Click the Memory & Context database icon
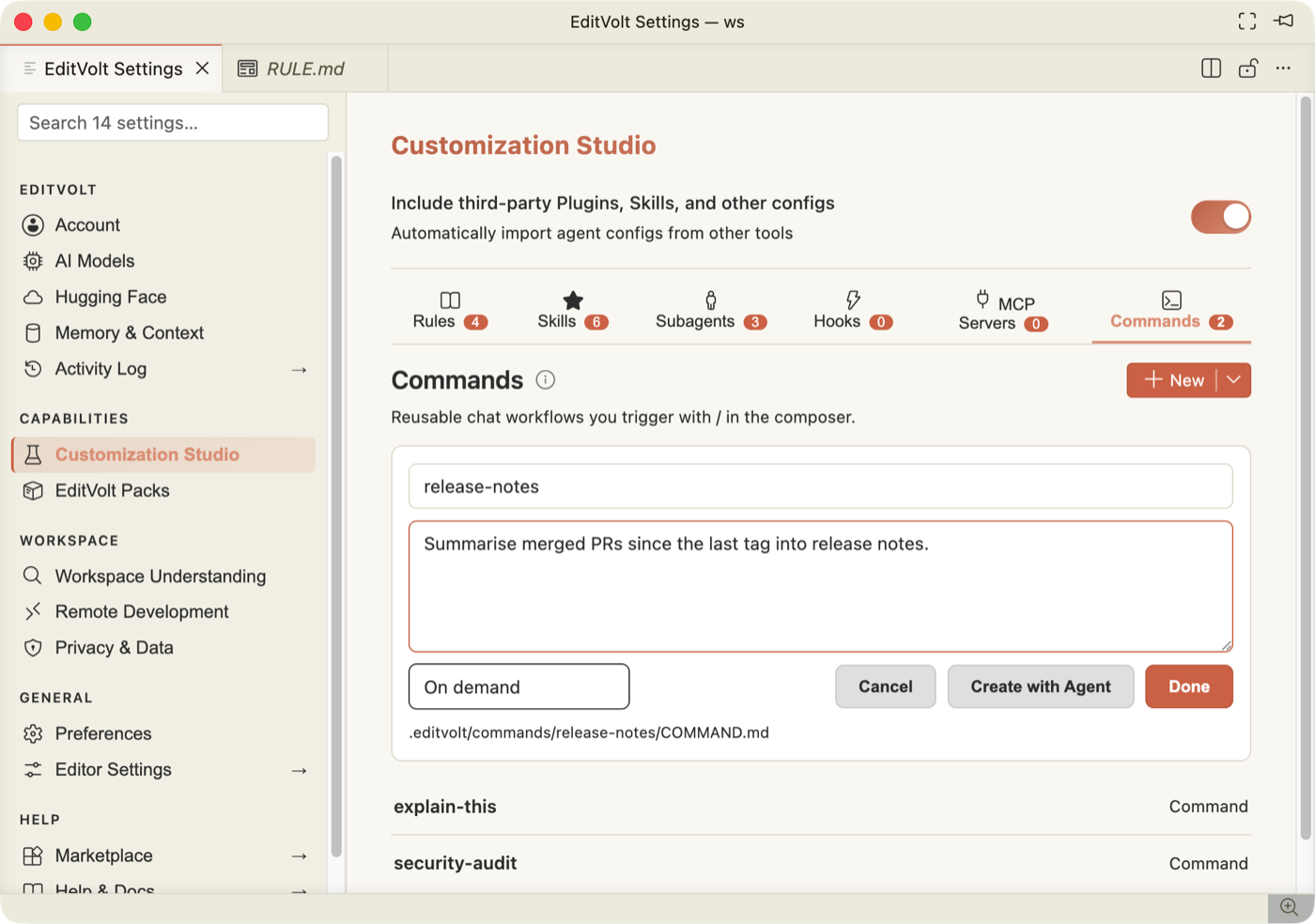 (33, 333)
